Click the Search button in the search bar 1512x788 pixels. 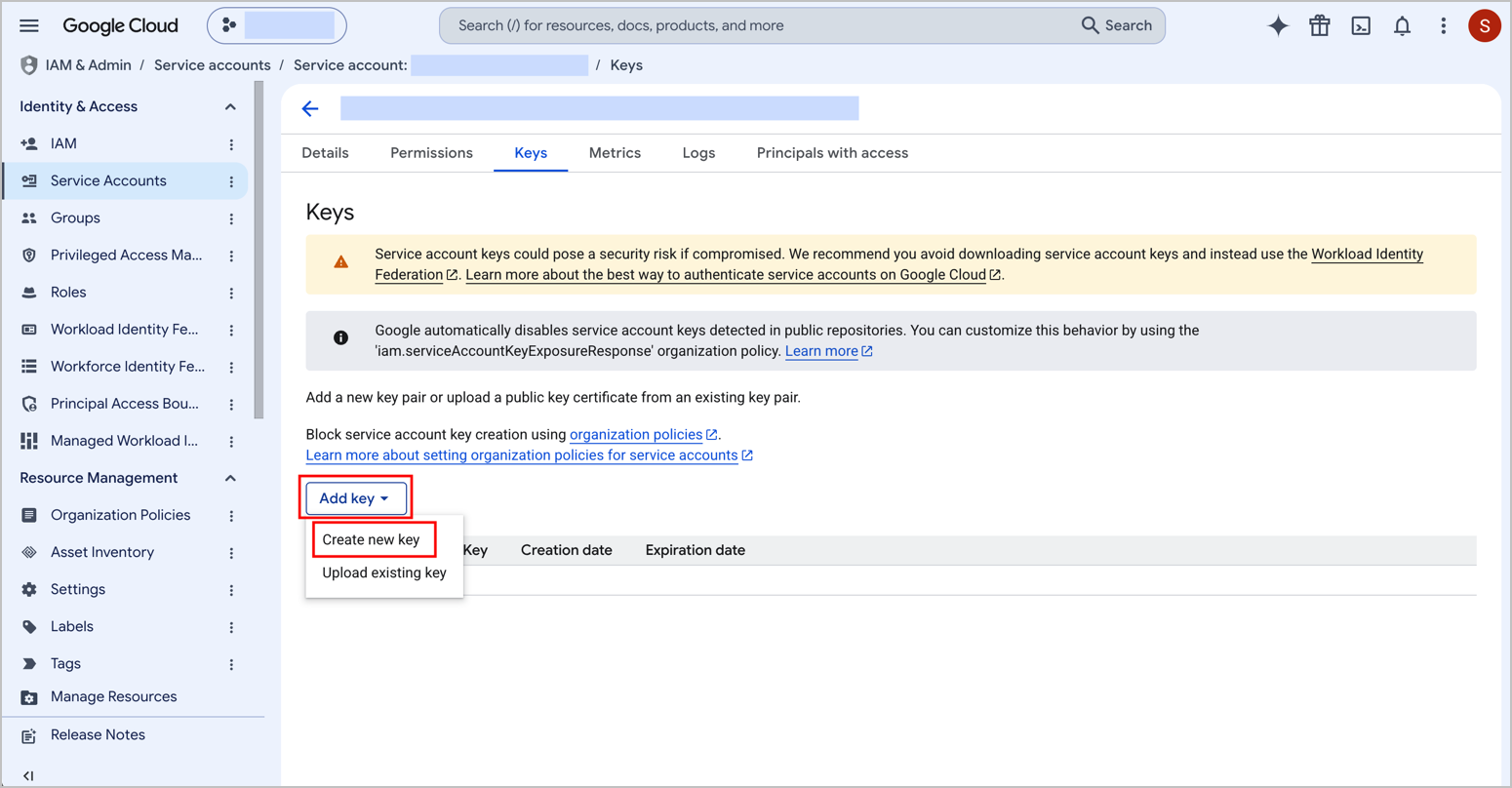click(1117, 25)
